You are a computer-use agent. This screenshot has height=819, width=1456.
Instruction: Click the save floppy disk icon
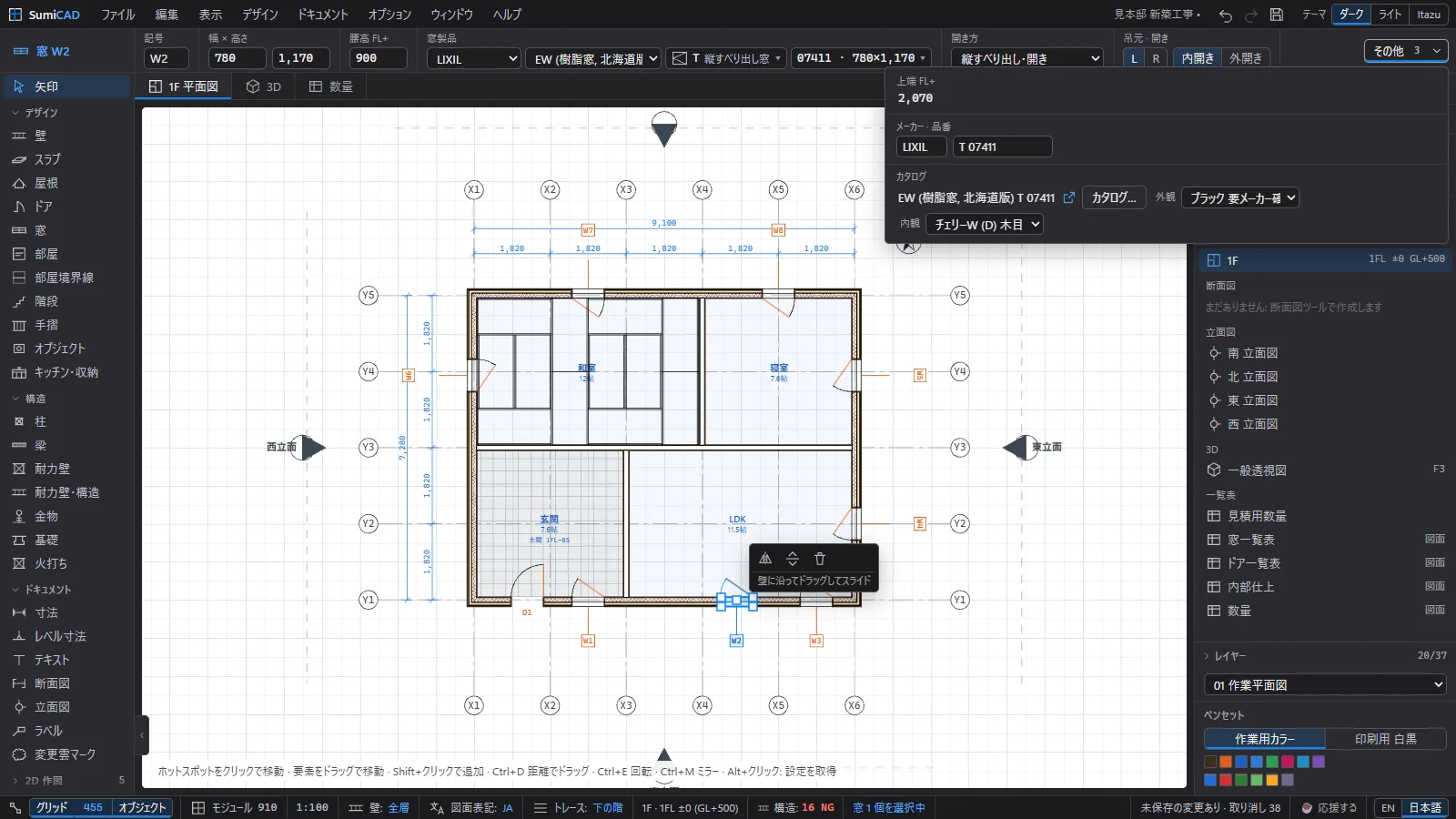[x=1277, y=15]
